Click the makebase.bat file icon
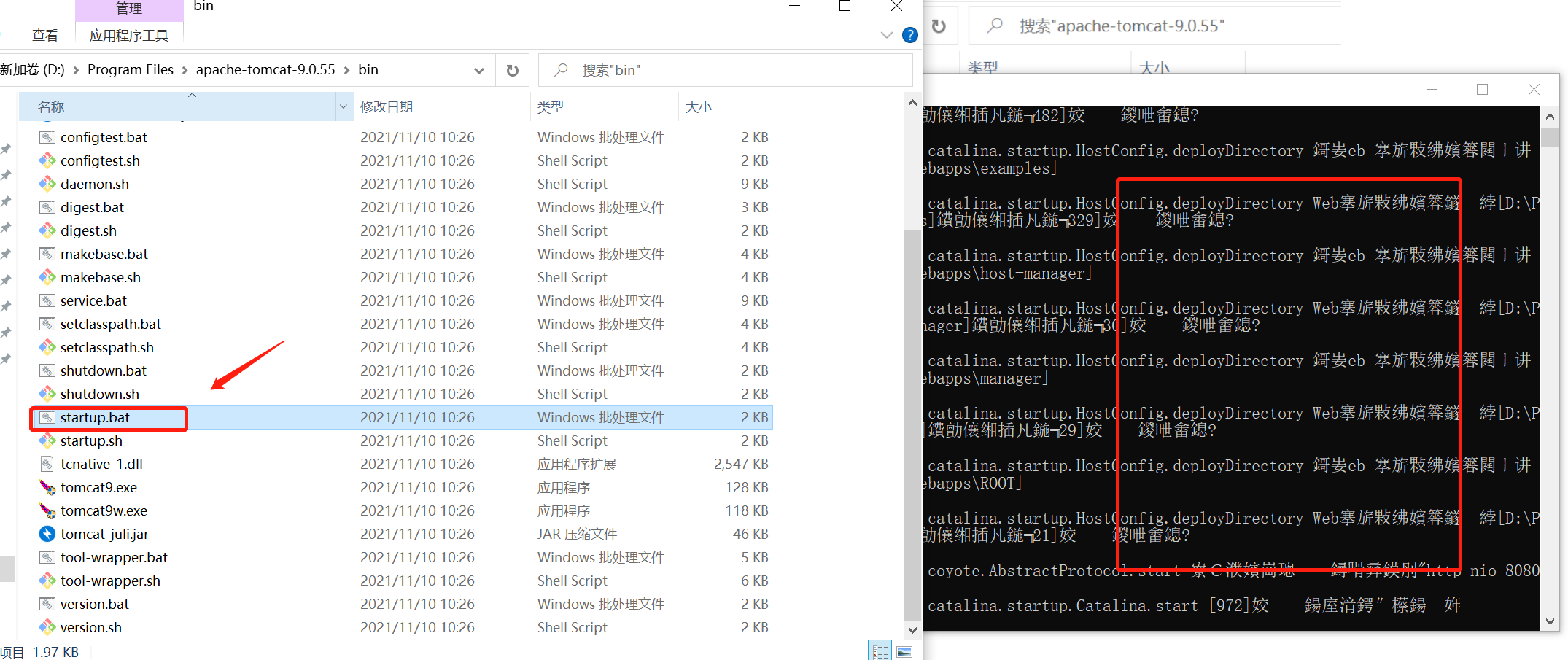 [47, 254]
